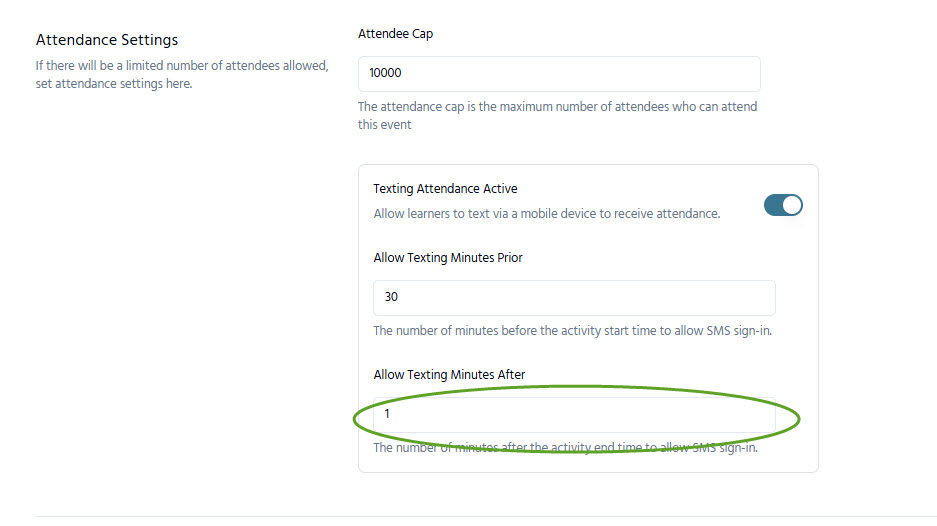Click the number 30 in the Minutes Prior field
The height and width of the screenshot is (526, 937).
pyautogui.click(x=391, y=298)
